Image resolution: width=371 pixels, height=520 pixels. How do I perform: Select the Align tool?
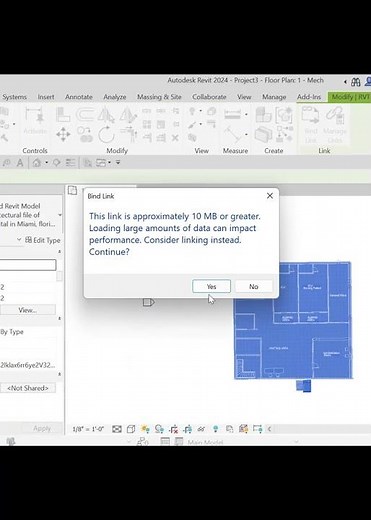tap(63, 115)
